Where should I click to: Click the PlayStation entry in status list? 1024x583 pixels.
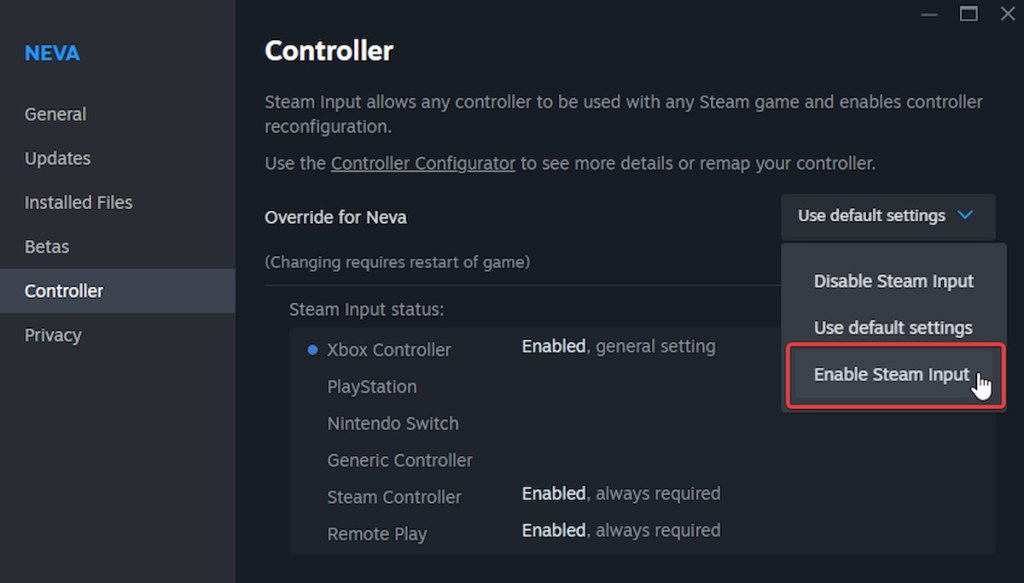(x=372, y=387)
